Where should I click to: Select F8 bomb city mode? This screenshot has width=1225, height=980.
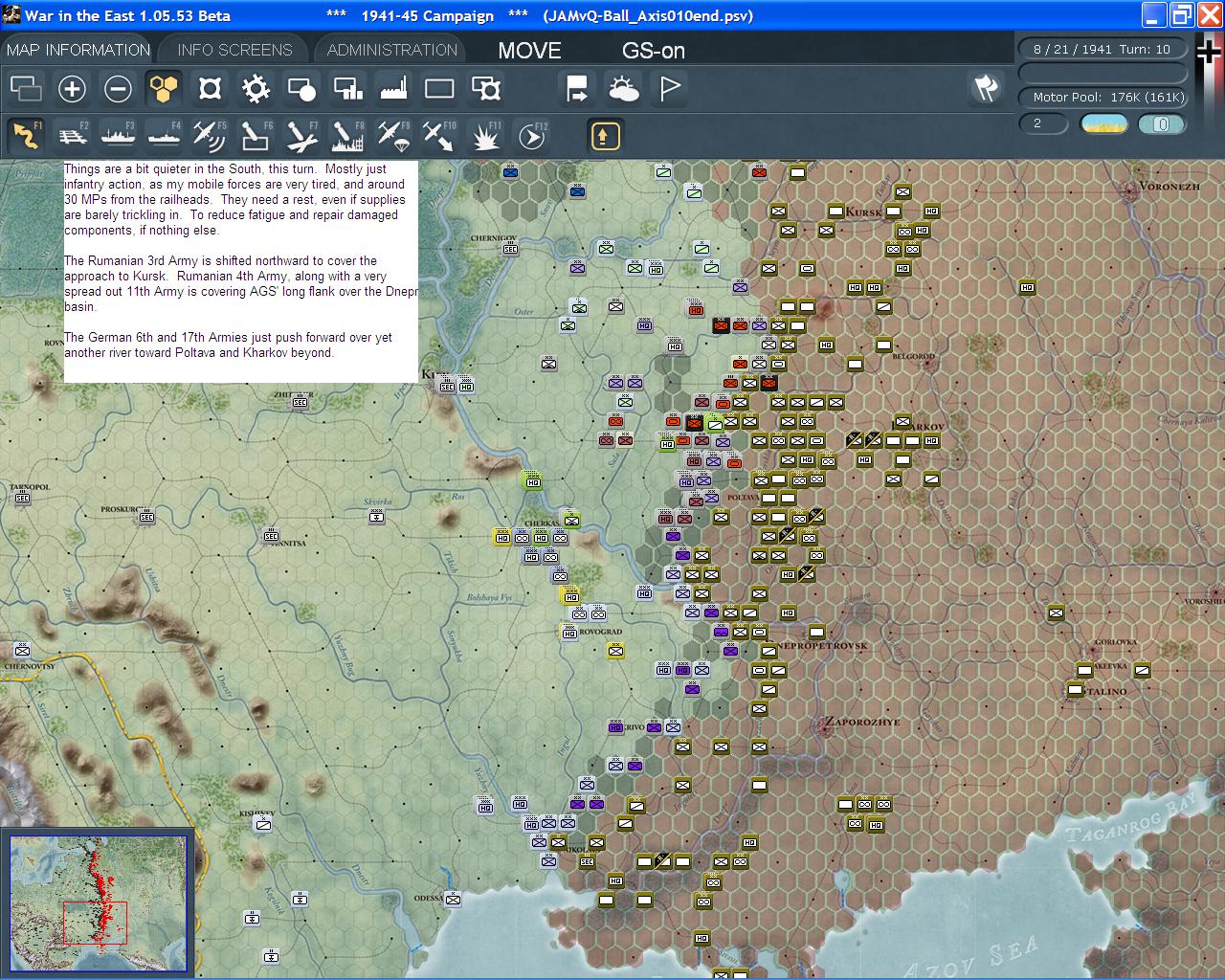pos(347,136)
